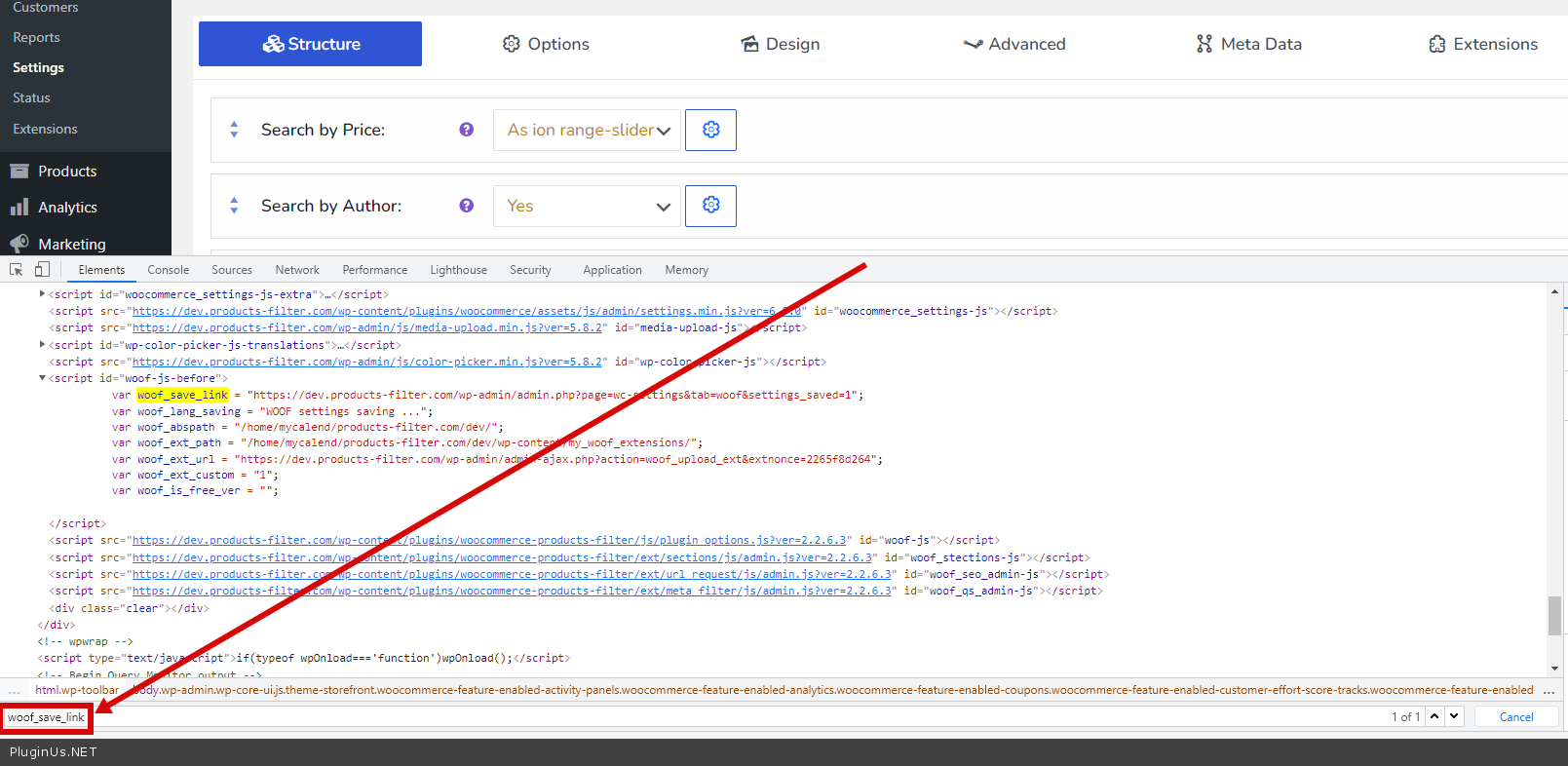Viewport: 1568px width, 766px height.
Task: Select the Options tab
Action: (x=546, y=44)
